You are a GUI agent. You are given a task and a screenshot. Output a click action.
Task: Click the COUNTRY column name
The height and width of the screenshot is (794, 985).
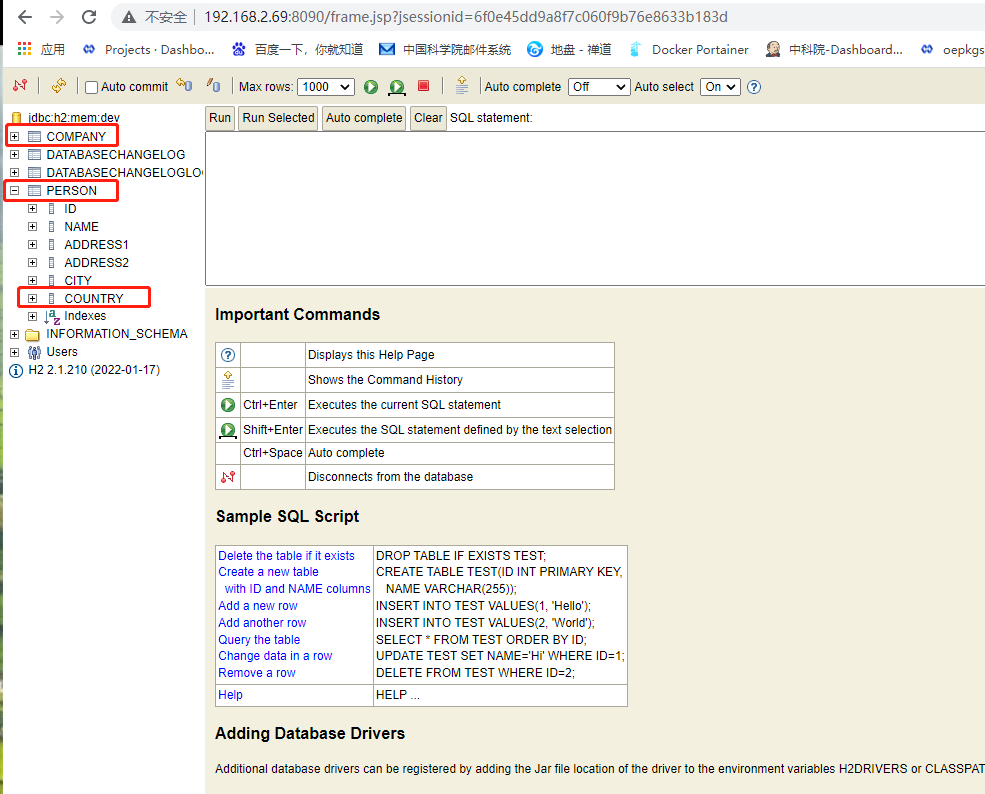(94, 298)
